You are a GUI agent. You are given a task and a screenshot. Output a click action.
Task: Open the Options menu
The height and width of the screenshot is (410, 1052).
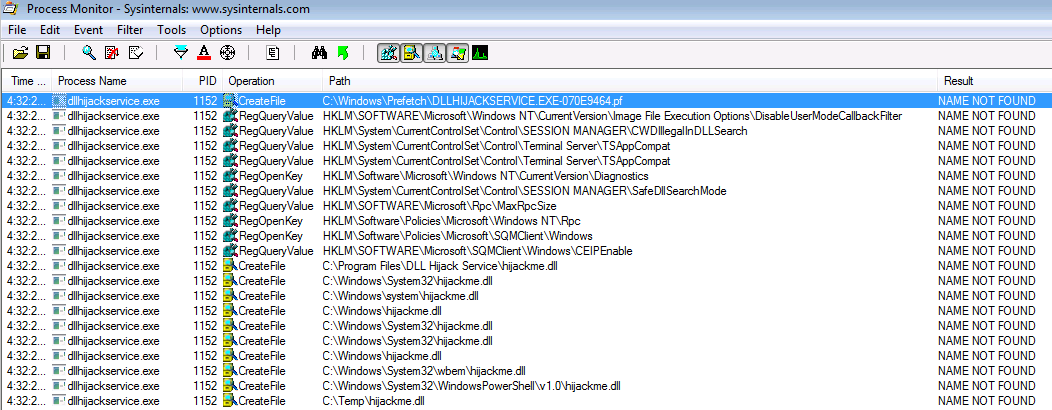point(221,30)
